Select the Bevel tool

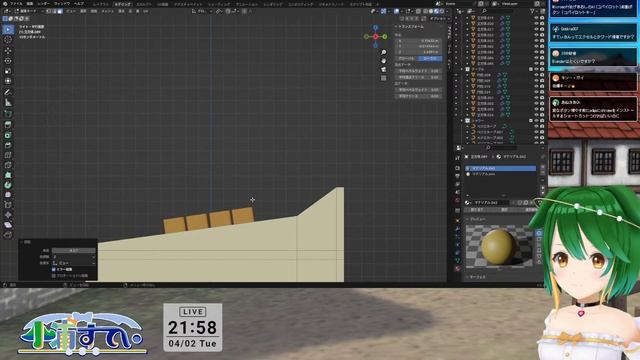pyautogui.click(x=8, y=145)
